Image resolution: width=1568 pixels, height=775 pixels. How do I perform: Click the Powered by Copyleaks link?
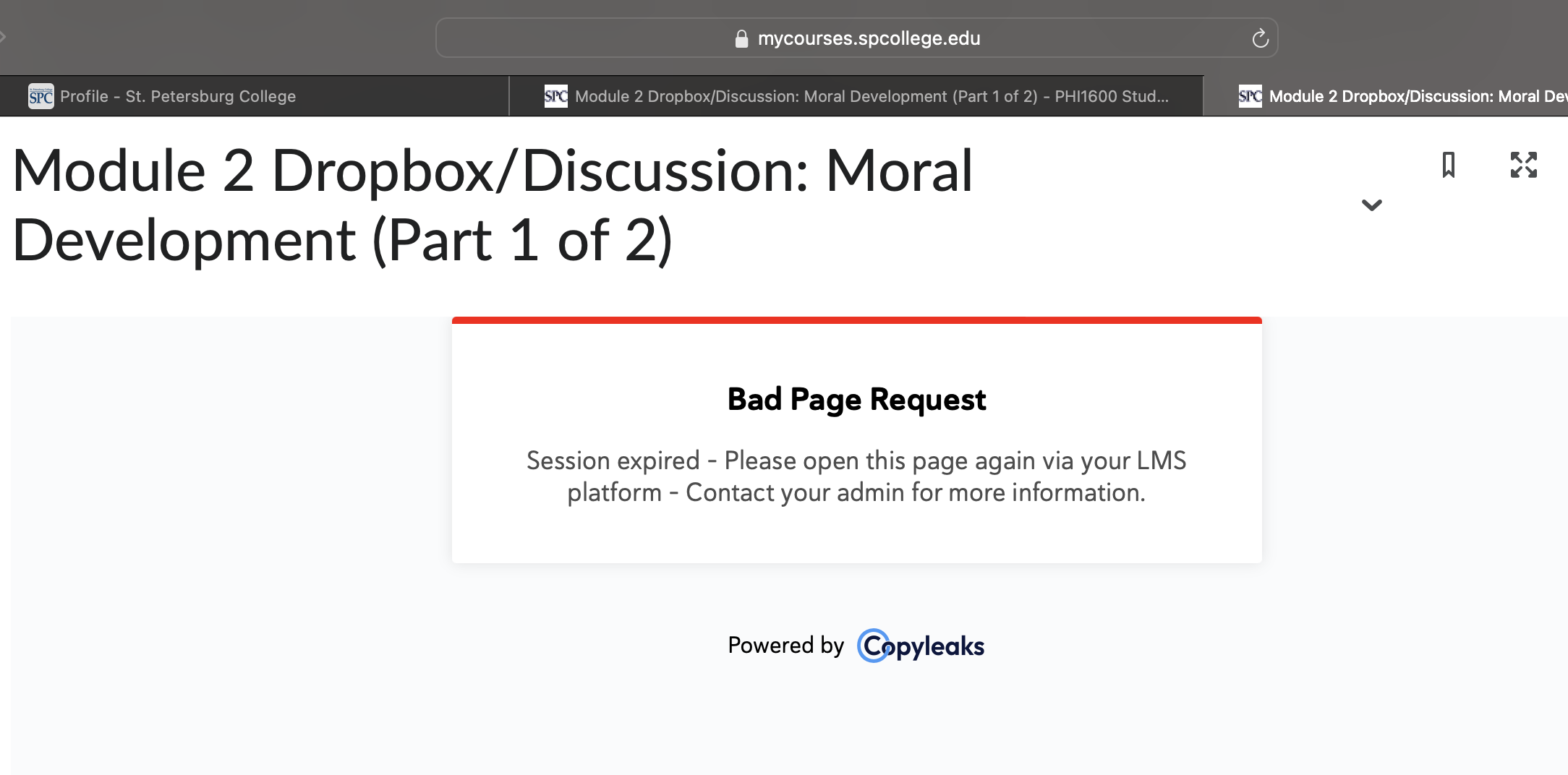856,645
